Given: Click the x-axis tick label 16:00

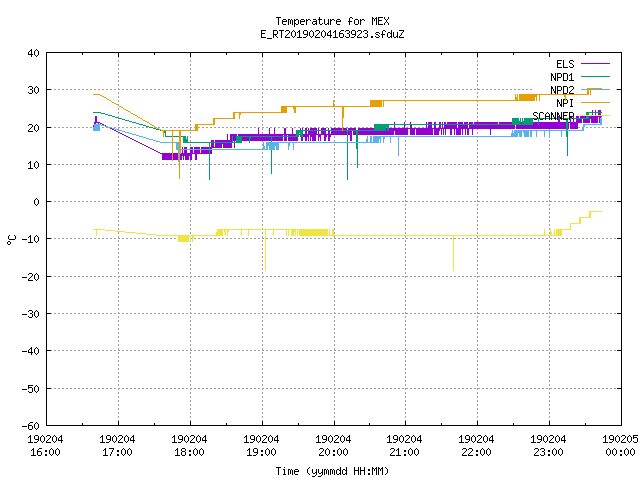Looking at the screenshot, I should pyautogui.click(x=45, y=452).
